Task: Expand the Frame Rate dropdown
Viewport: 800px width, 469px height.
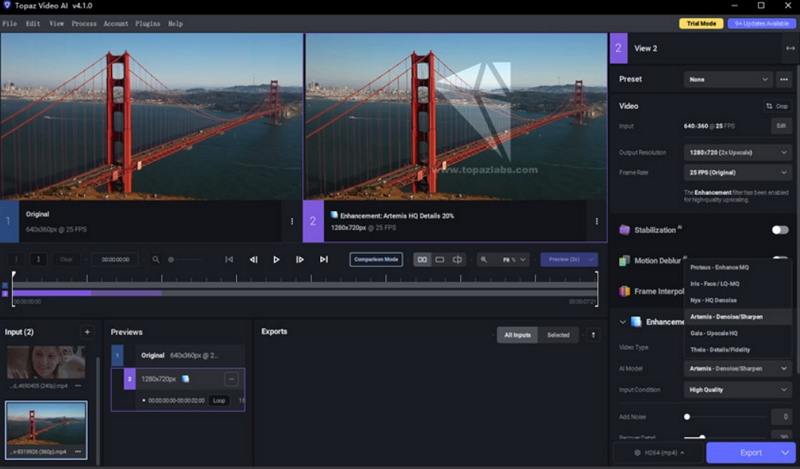Action: (x=737, y=172)
